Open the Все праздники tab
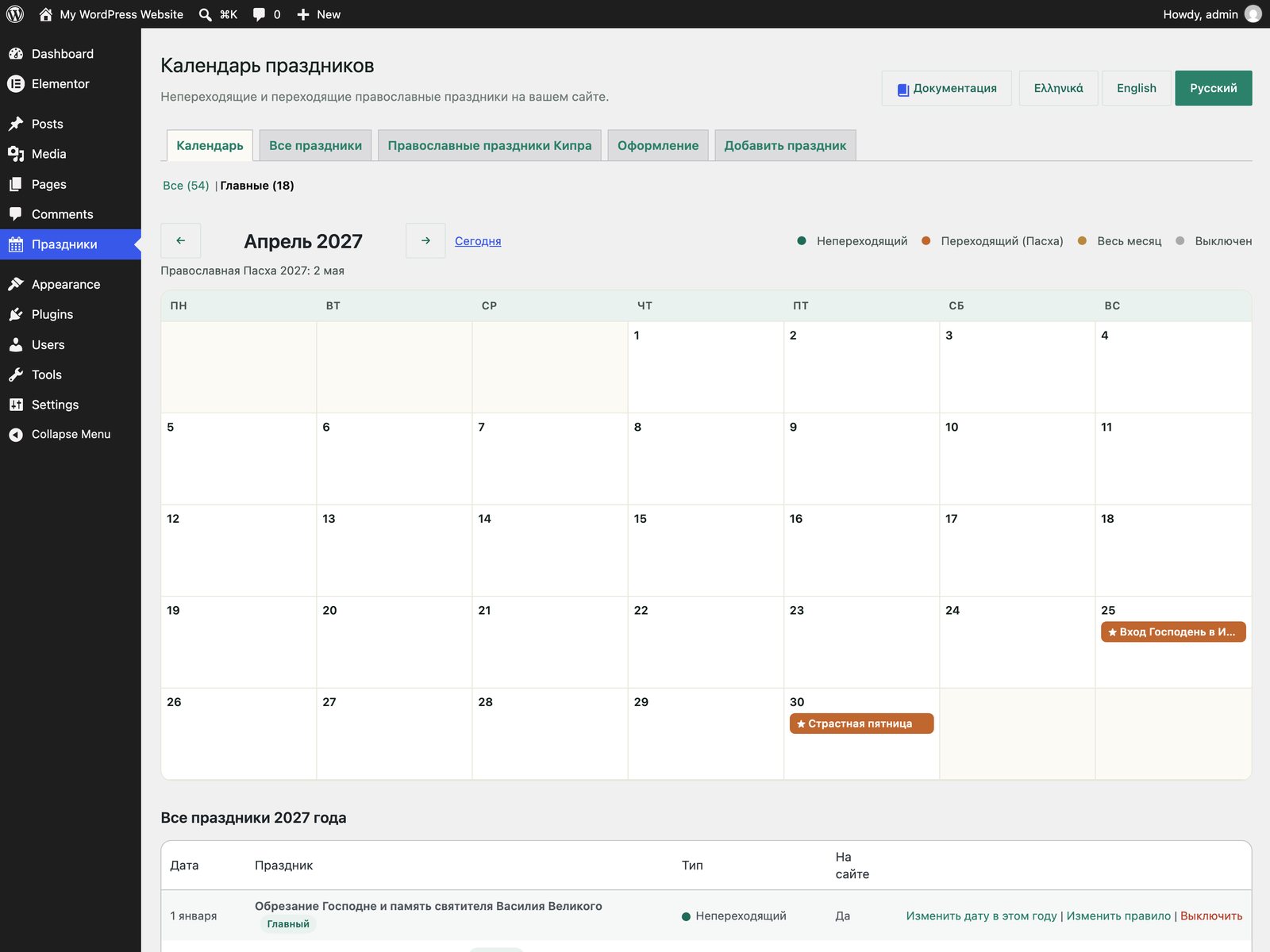The height and width of the screenshot is (952, 1270). (315, 145)
